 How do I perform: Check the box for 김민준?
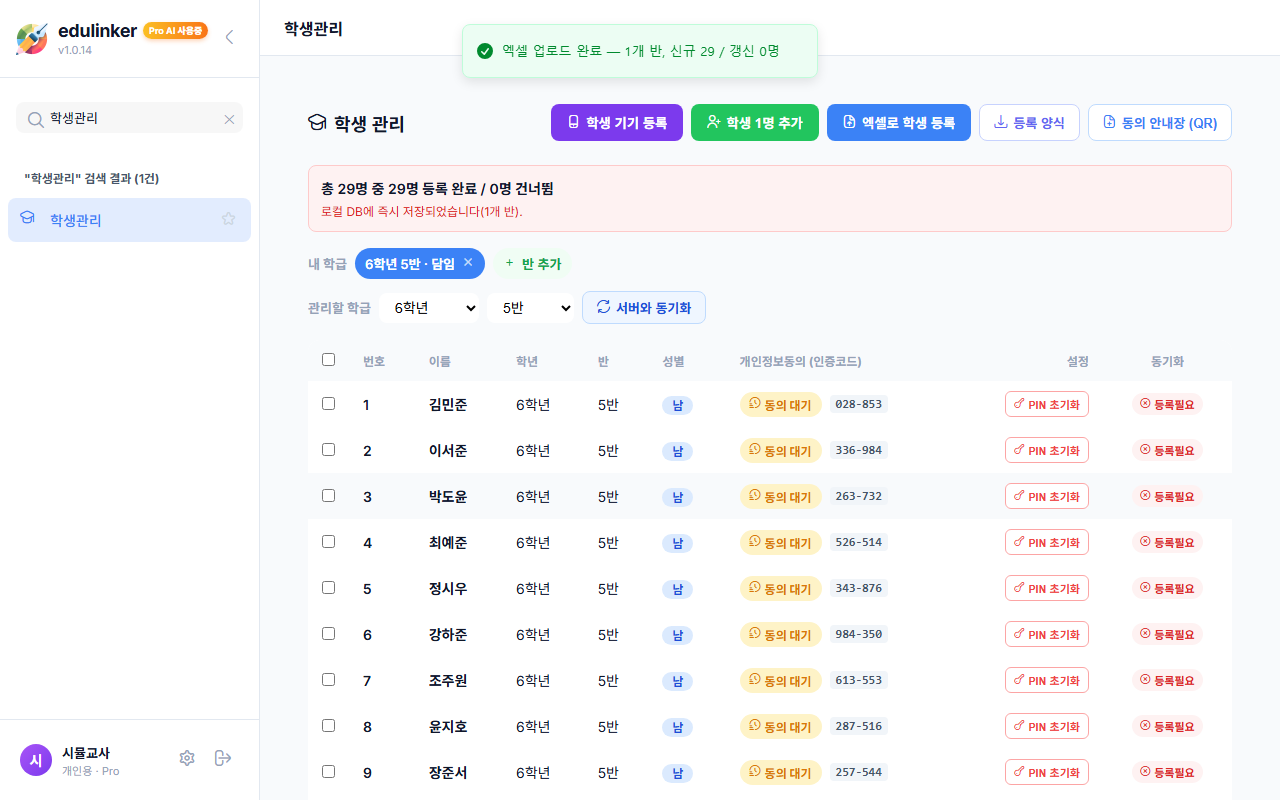329,404
